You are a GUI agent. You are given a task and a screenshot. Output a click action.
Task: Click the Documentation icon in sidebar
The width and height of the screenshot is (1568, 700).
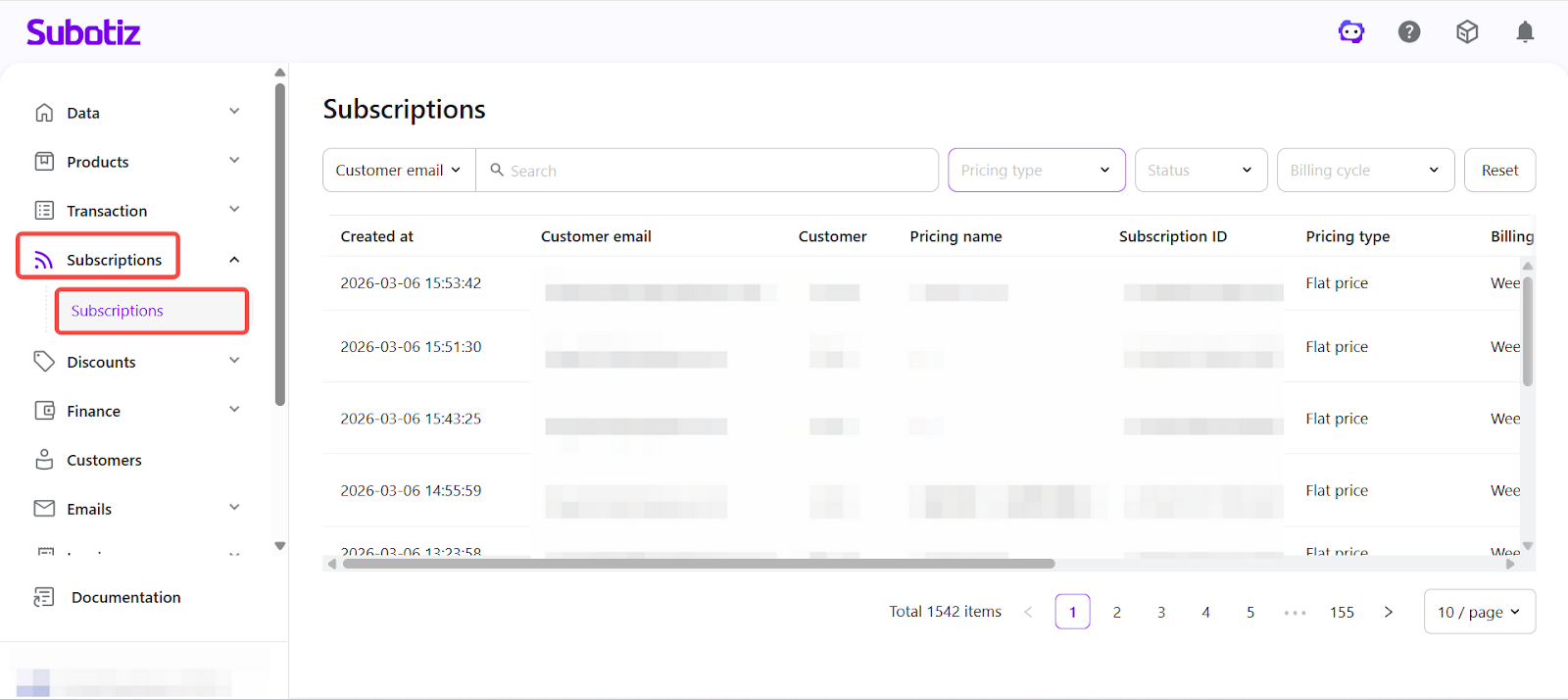click(x=44, y=597)
